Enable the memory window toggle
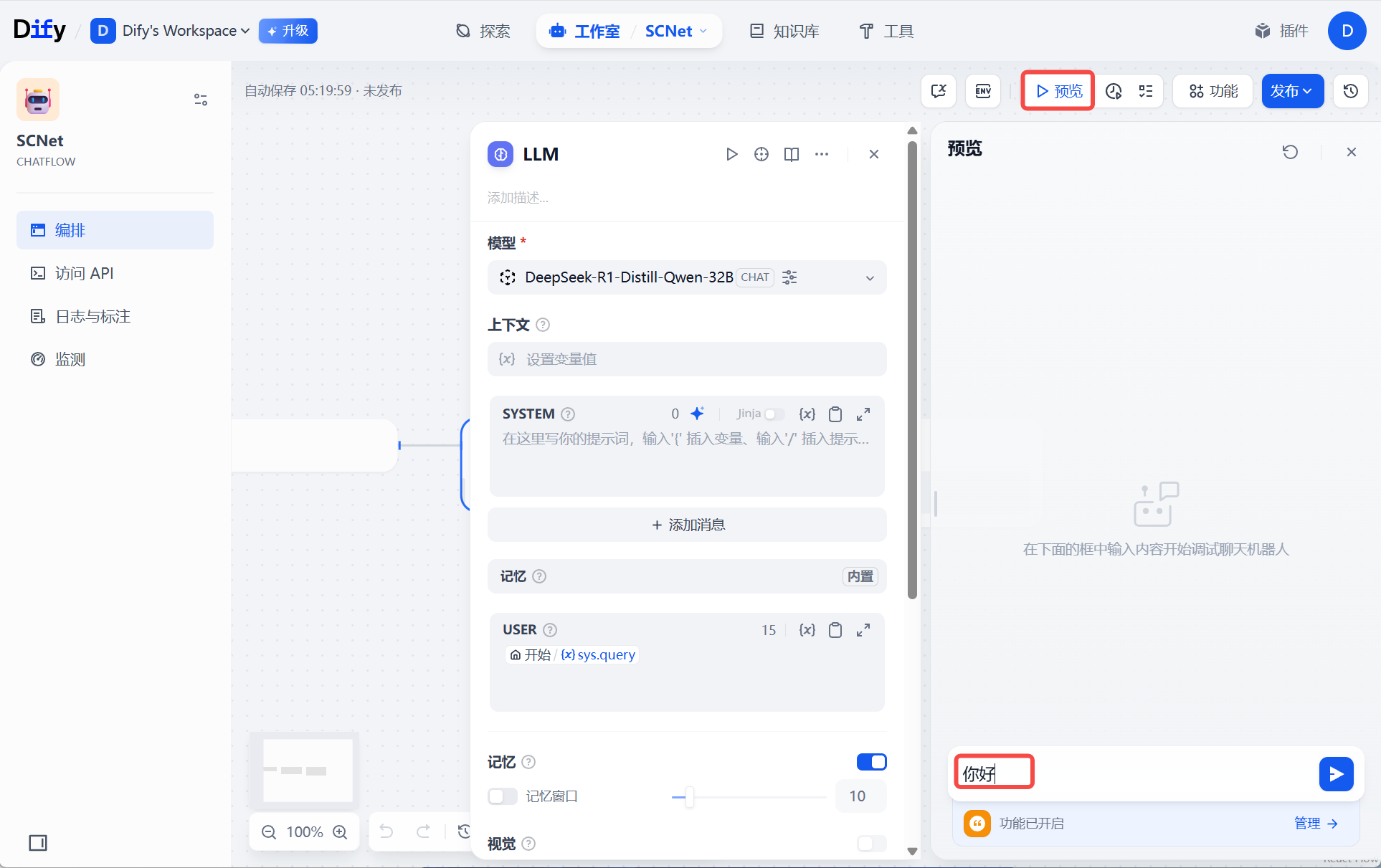 (x=502, y=796)
